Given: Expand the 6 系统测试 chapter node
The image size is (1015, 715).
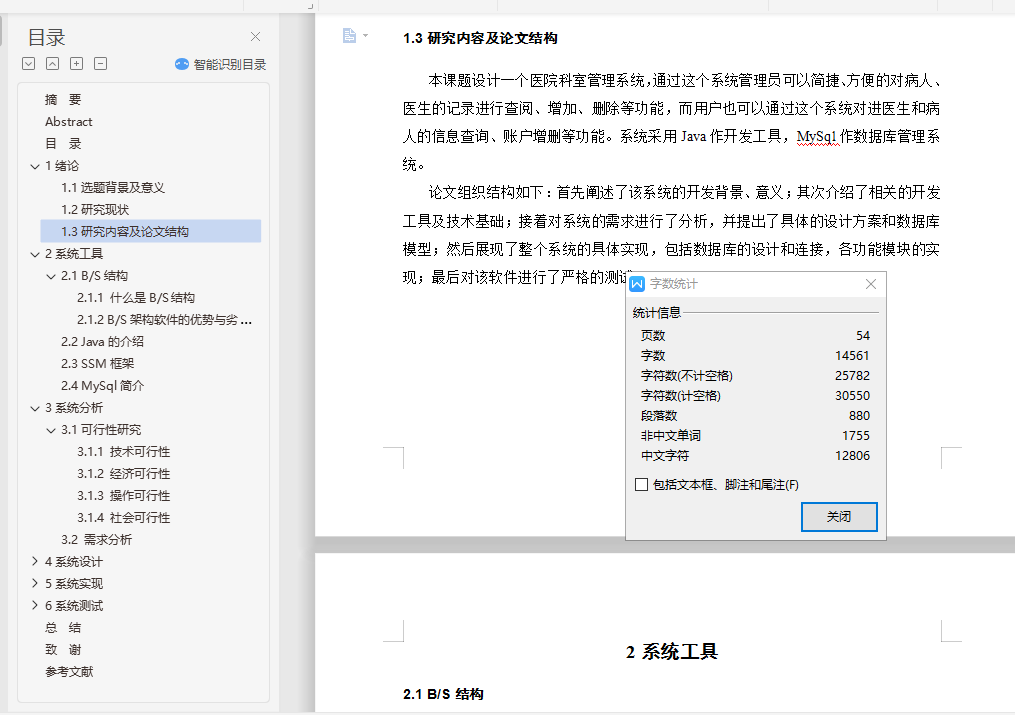Looking at the screenshot, I should point(35,606).
